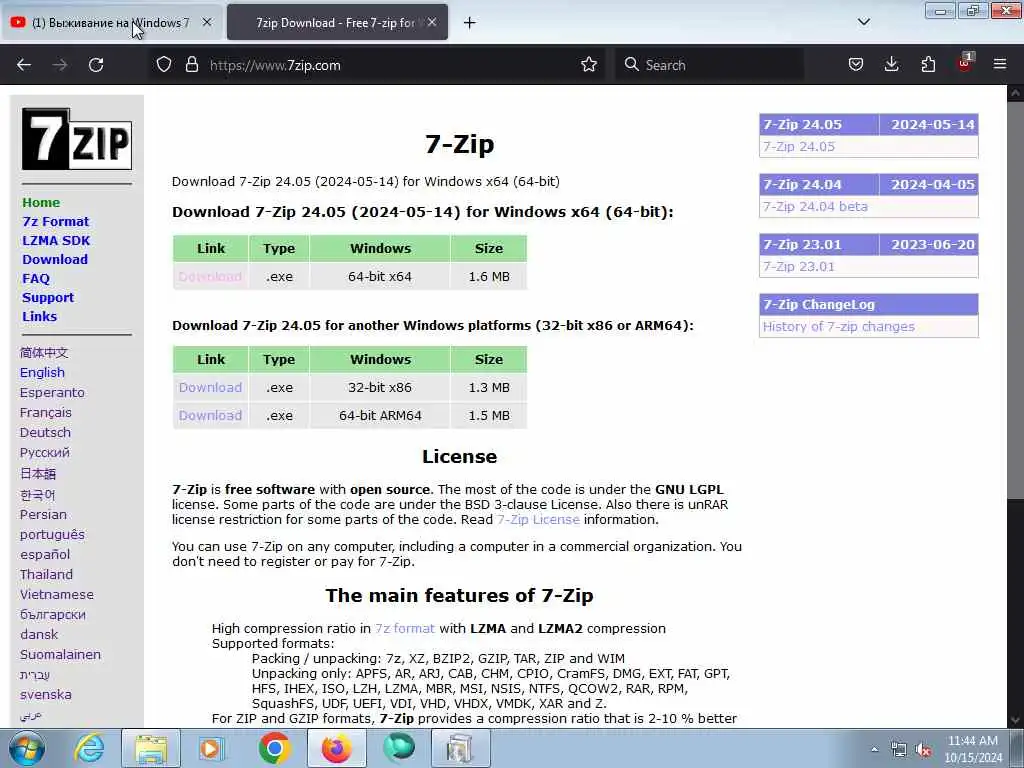The image size is (1024, 768).
Task: Open the LZMA SDK sidebar link
Action: (x=56, y=240)
